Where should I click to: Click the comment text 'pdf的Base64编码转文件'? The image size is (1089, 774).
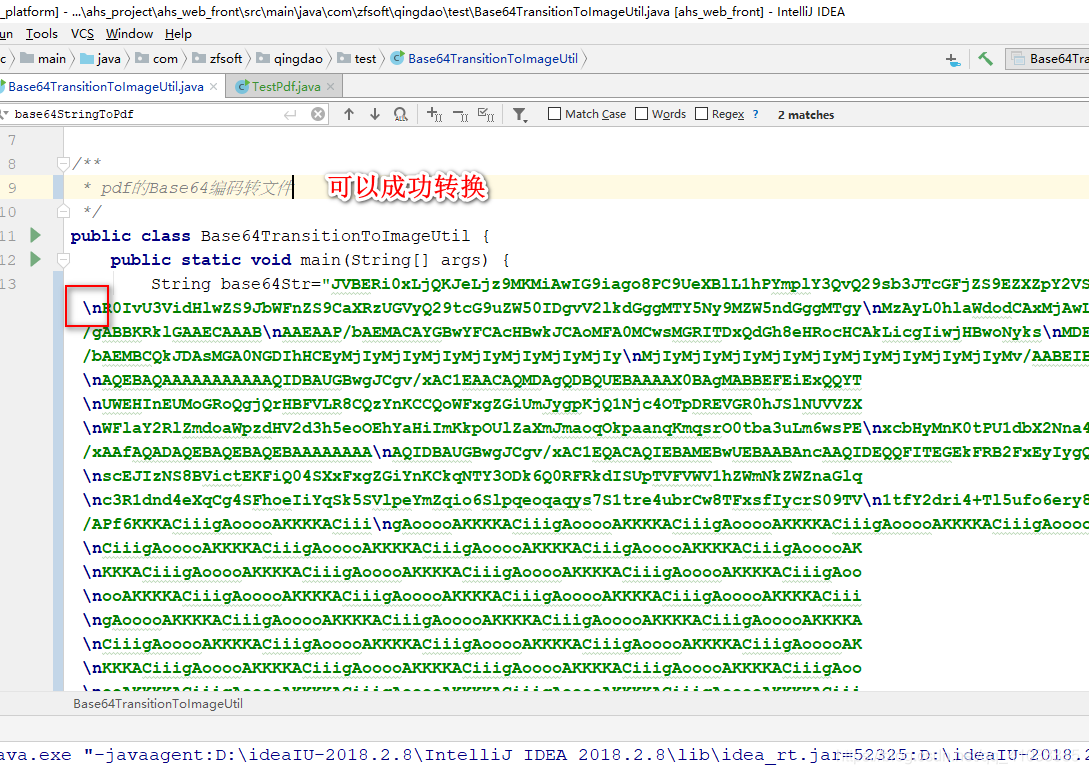[196, 188]
